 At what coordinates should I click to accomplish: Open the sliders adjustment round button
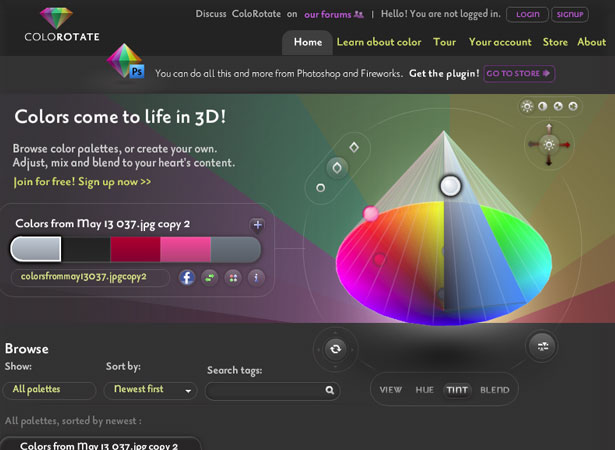coord(542,346)
